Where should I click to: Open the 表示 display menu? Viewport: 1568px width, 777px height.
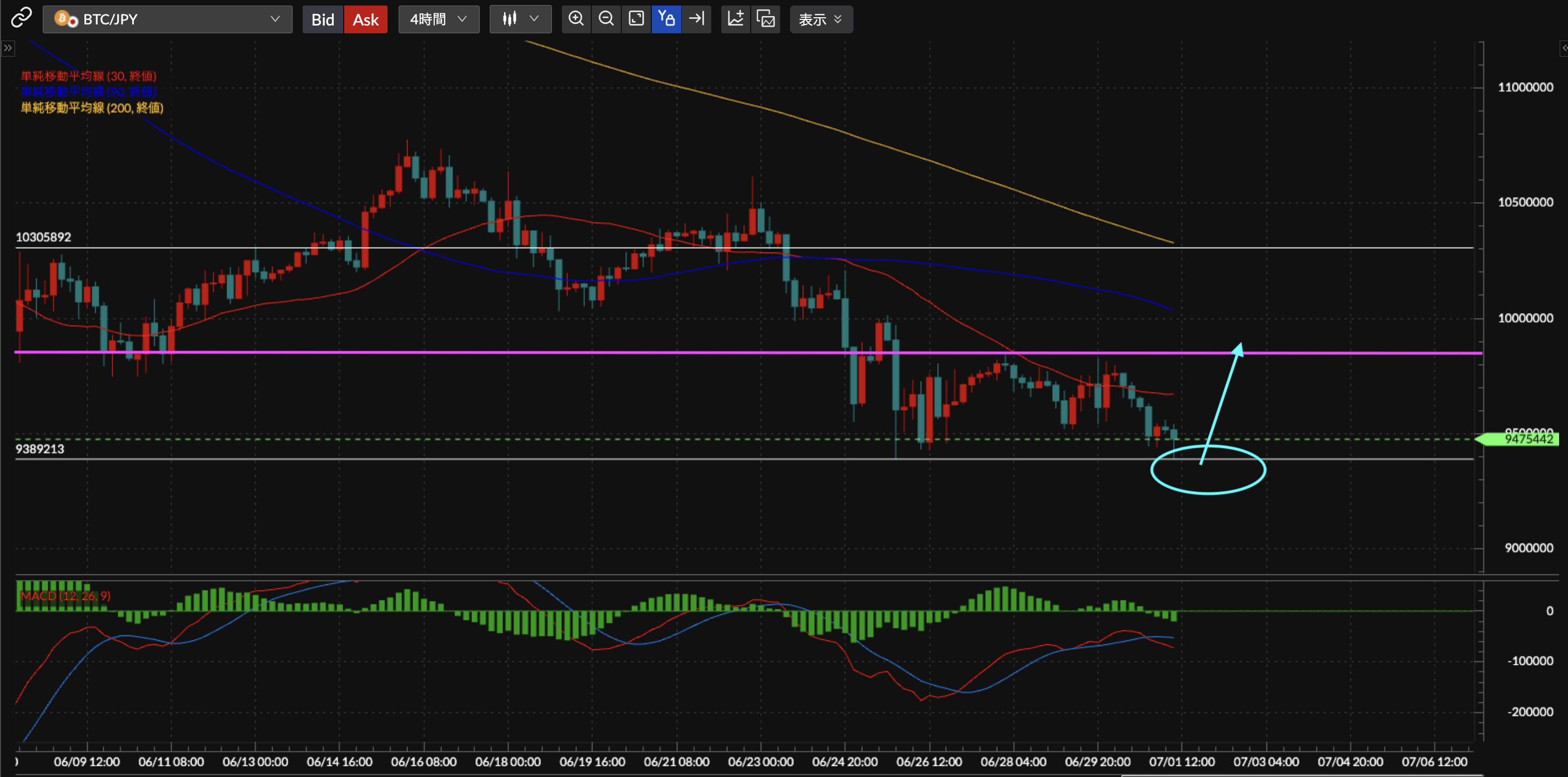coord(821,19)
